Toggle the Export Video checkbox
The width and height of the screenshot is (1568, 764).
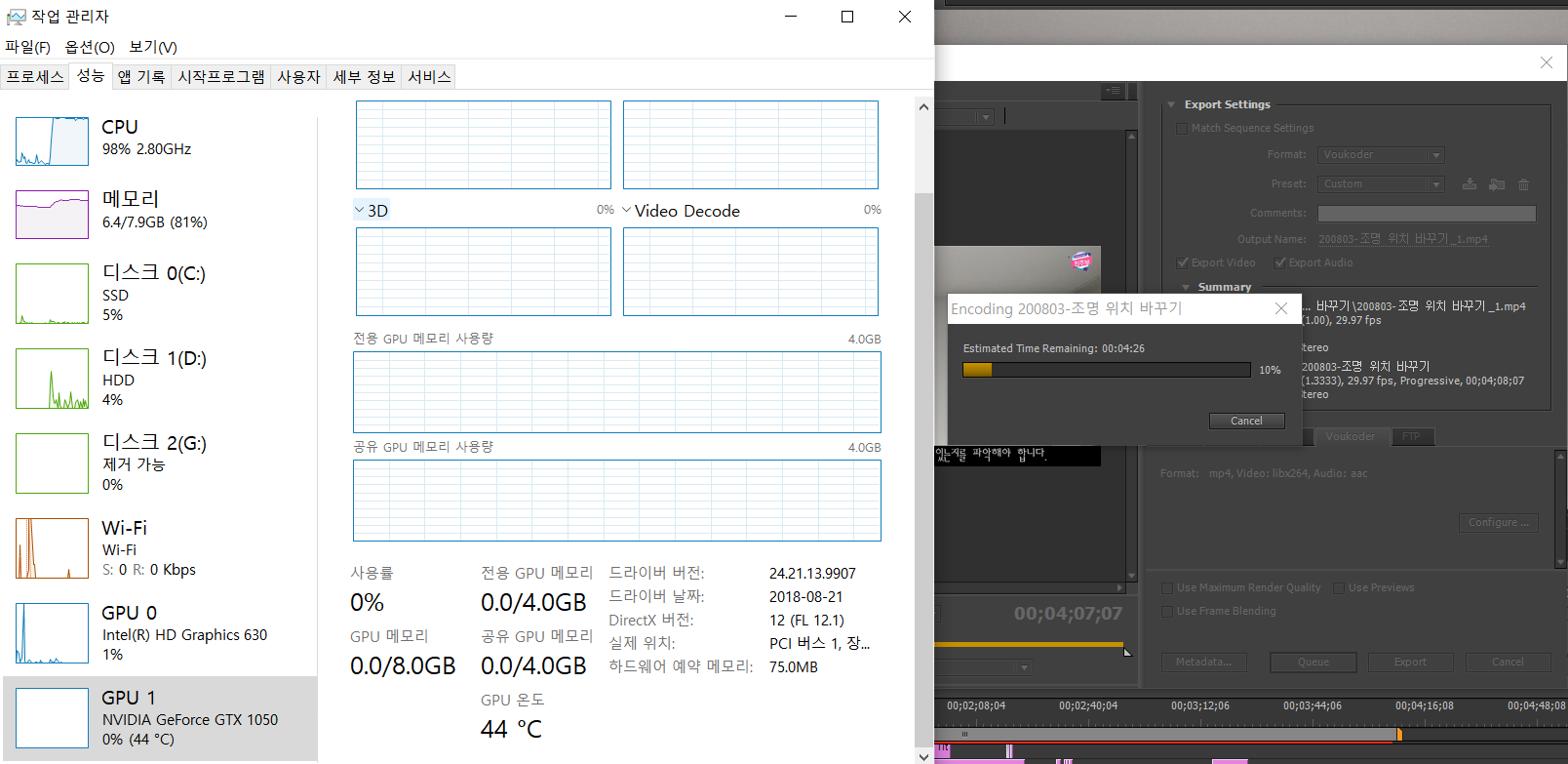(x=1182, y=262)
